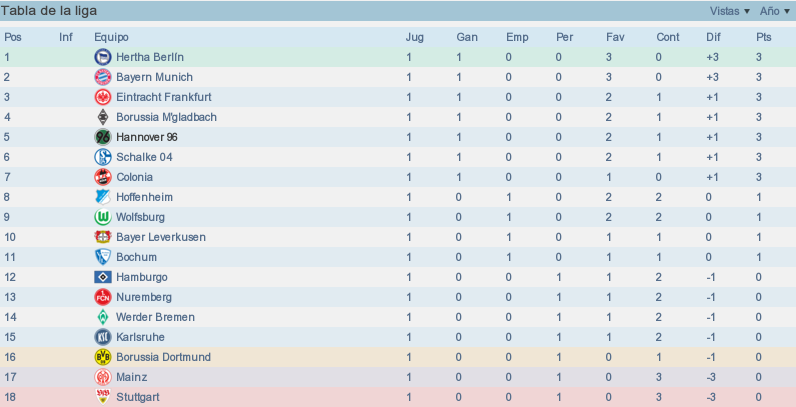Click the Werder Bremen club crest
The image size is (796, 407).
click(x=103, y=317)
